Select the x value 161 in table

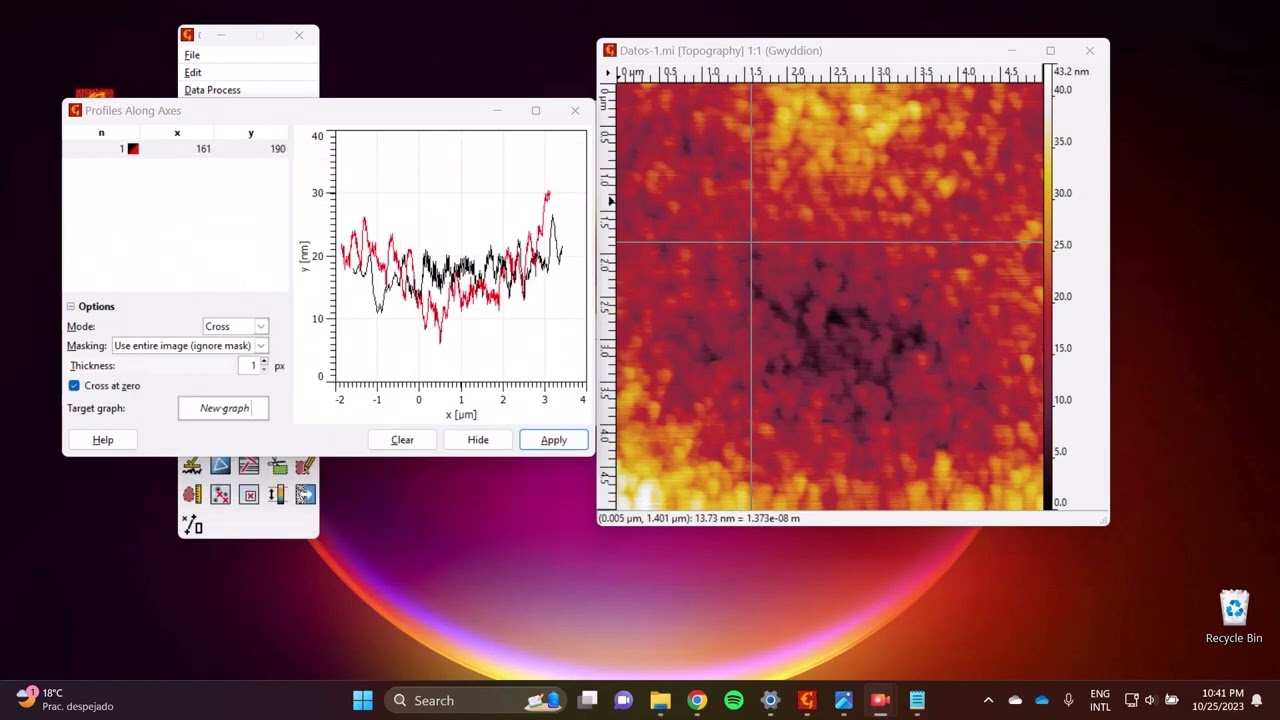coord(203,149)
